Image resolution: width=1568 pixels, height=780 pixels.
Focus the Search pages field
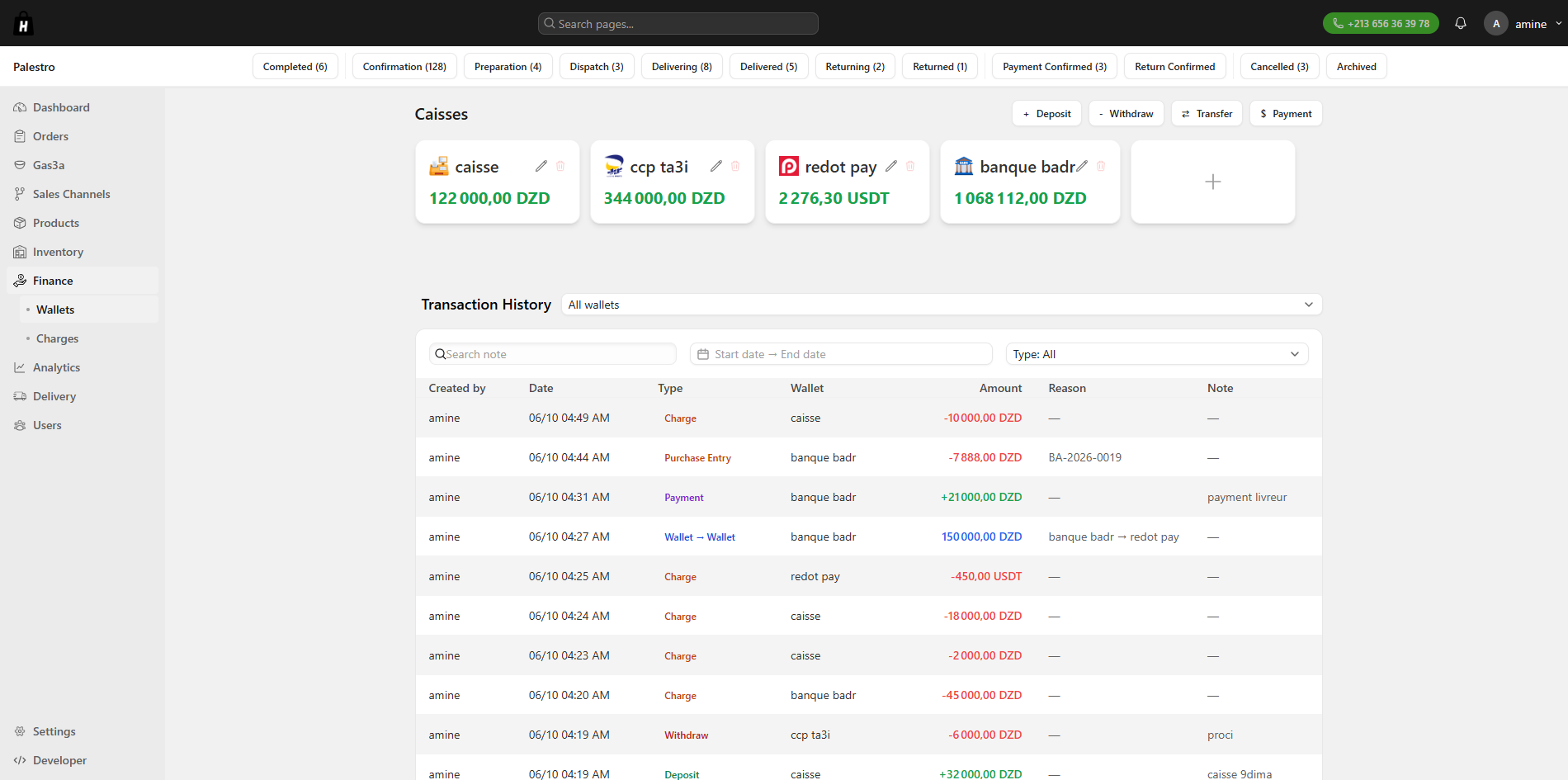[x=678, y=23]
